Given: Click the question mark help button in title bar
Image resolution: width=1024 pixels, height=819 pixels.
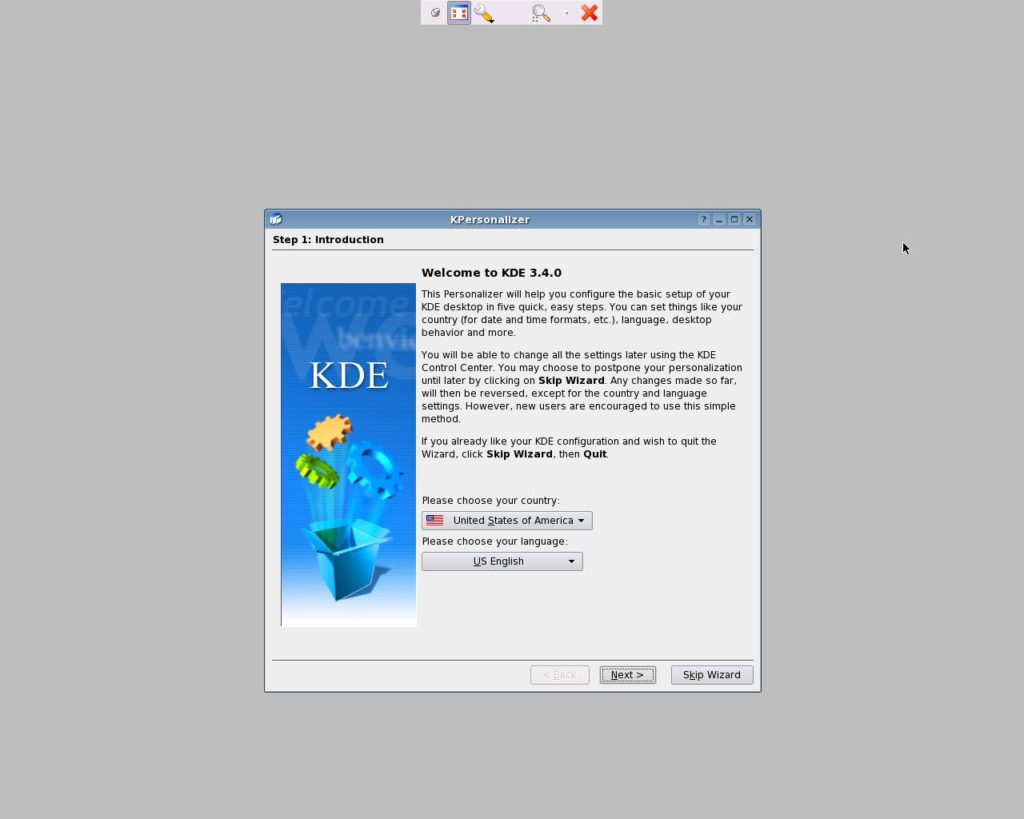Looking at the screenshot, I should [x=703, y=219].
